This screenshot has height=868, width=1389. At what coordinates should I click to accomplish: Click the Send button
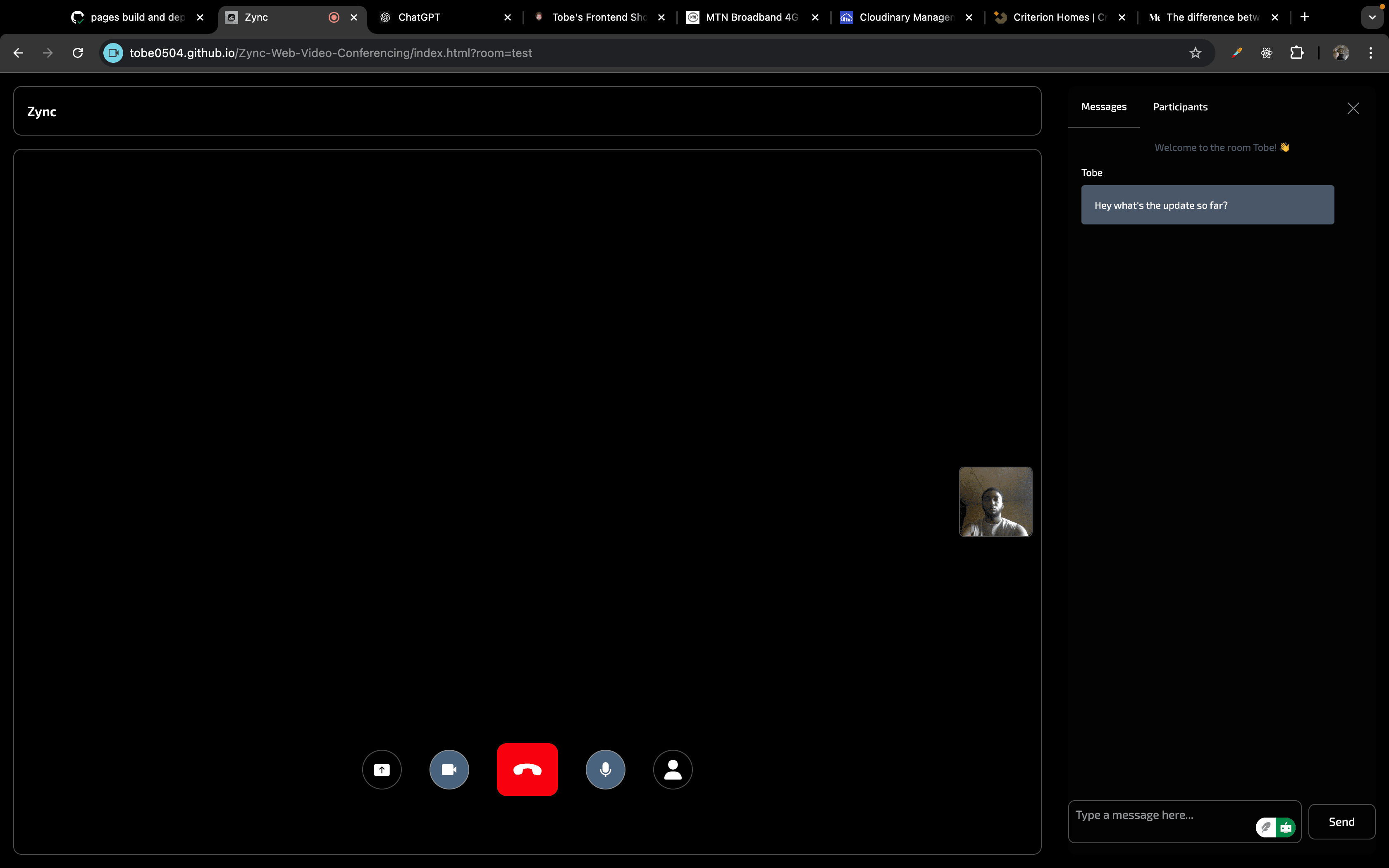pos(1341,822)
